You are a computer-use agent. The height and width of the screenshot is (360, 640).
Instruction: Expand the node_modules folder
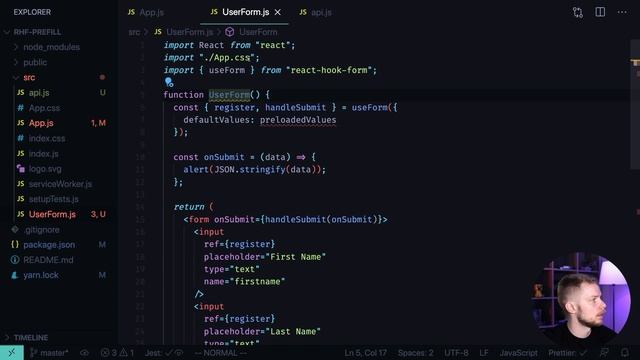click(51, 47)
